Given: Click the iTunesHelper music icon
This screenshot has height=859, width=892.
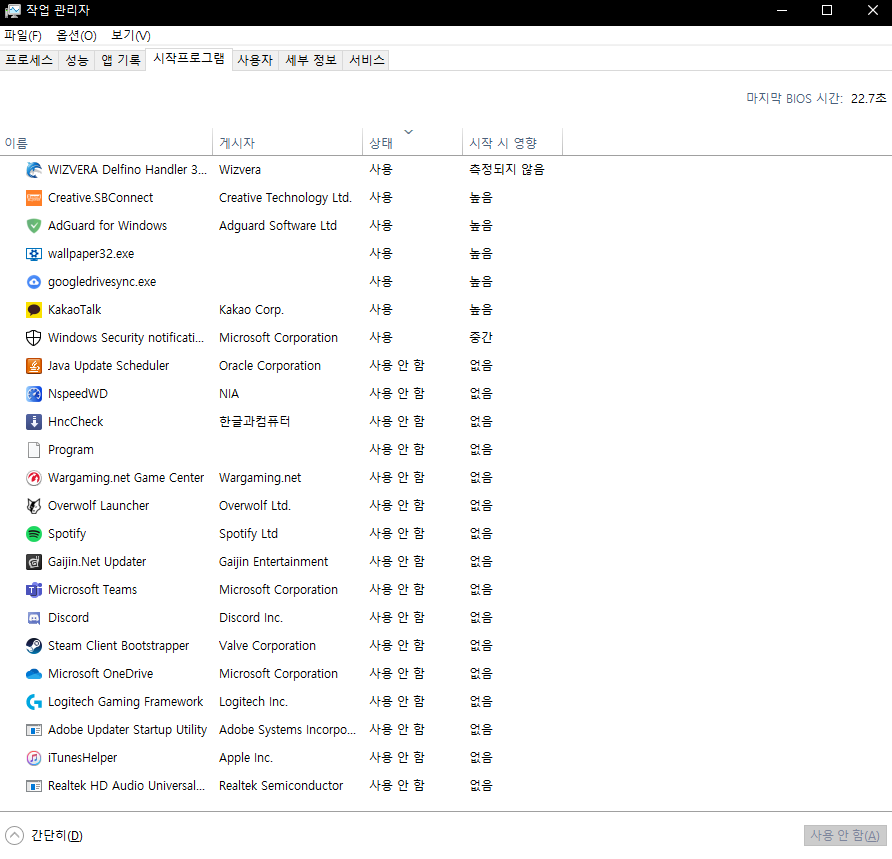Looking at the screenshot, I should (34, 757).
